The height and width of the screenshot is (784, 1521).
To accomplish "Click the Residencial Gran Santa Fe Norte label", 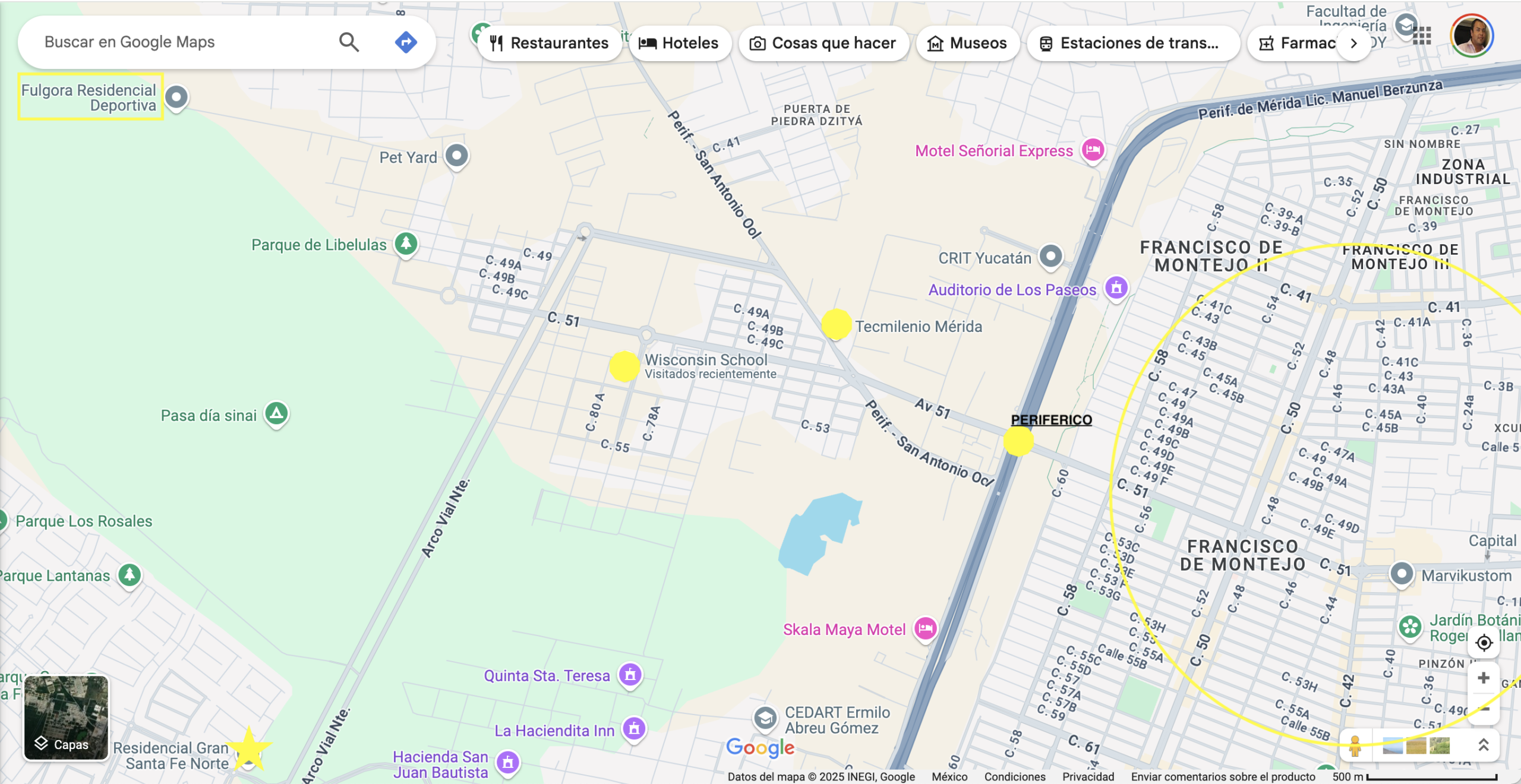I will click(171, 755).
